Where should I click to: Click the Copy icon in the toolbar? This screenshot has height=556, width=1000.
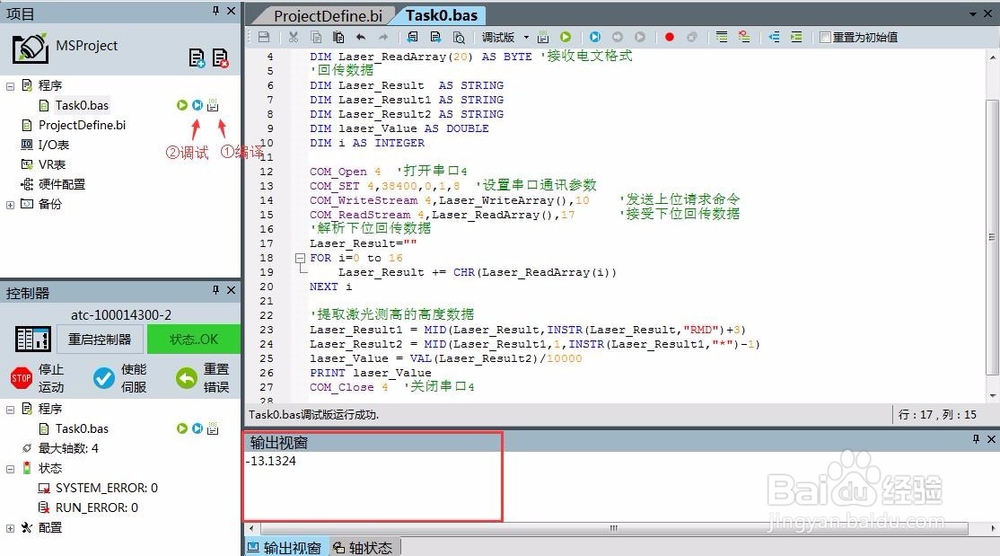click(x=316, y=37)
